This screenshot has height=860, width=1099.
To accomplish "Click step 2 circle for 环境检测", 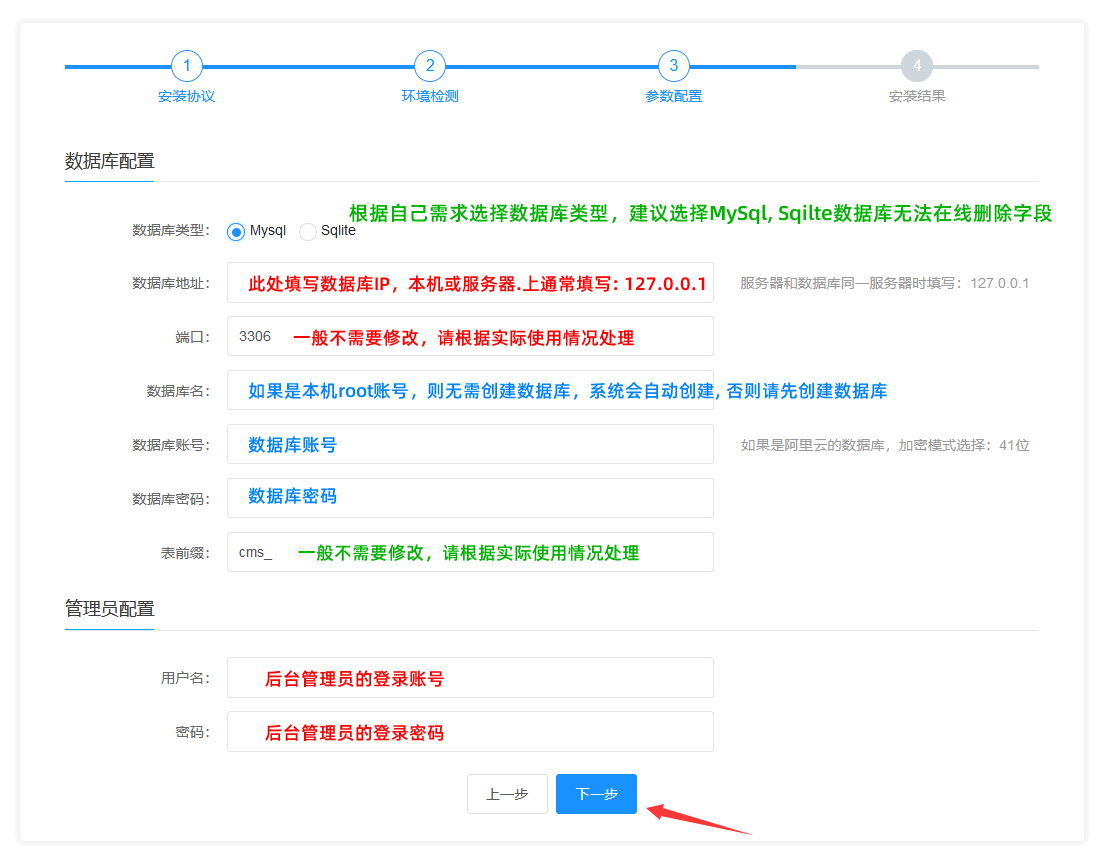I will (x=430, y=67).
